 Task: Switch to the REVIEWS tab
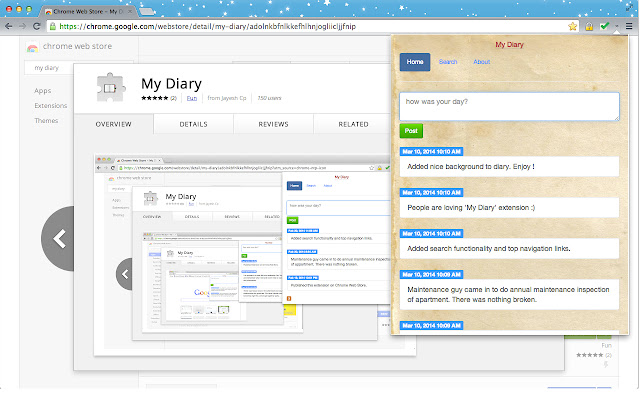(x=273, y=124)
